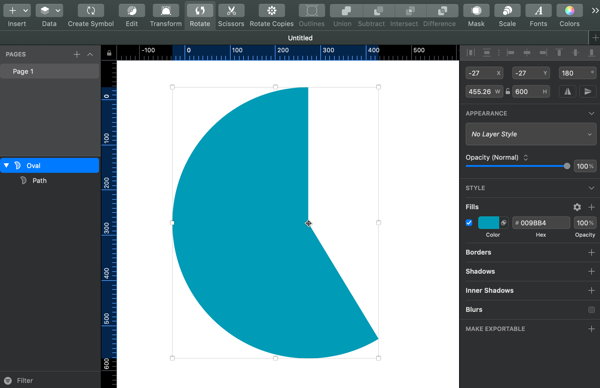Open the Colors panel
The width and height of the screenshot is (600, 388).
click(569, 11)
